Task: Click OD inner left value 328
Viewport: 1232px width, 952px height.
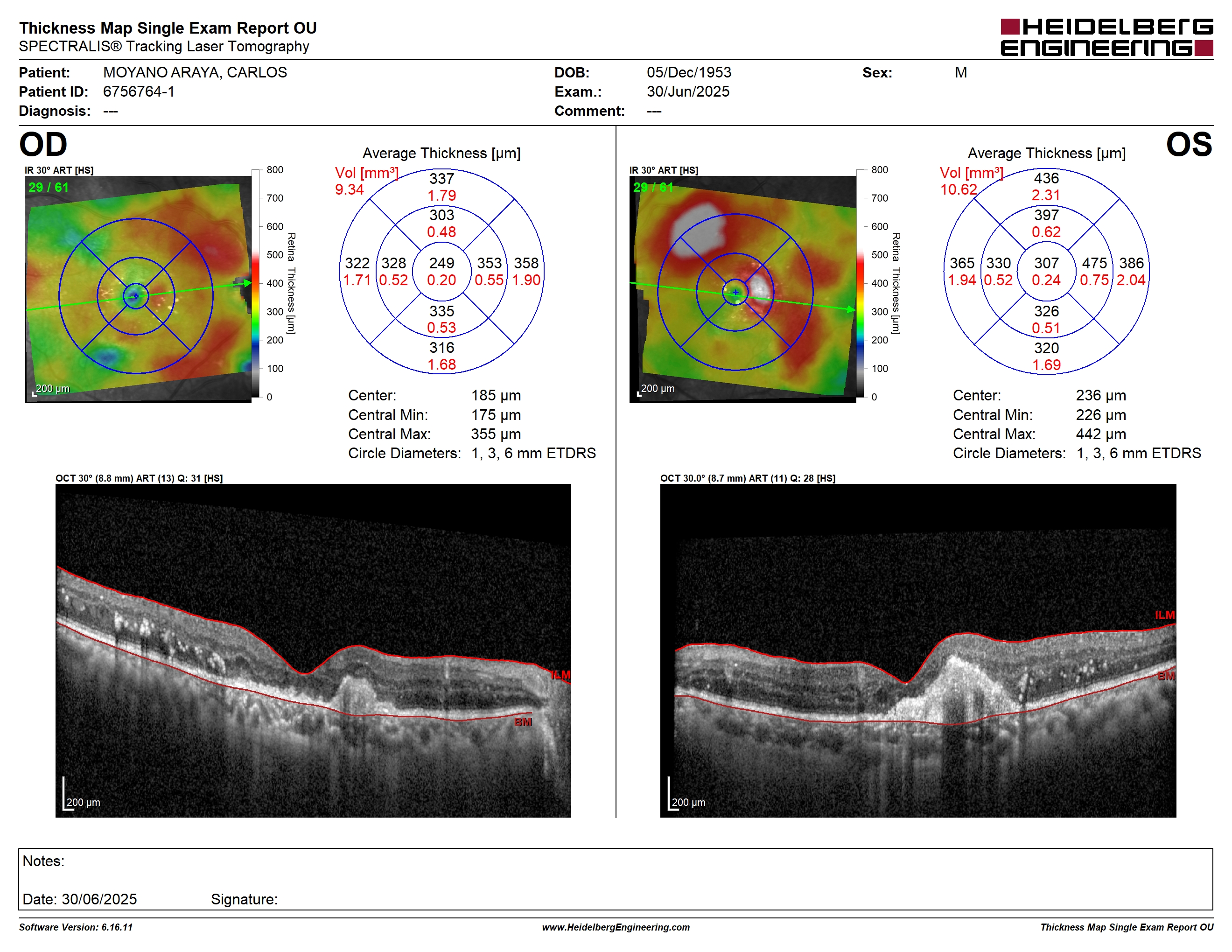Action: pyautogui.click(x=393, y=263)
